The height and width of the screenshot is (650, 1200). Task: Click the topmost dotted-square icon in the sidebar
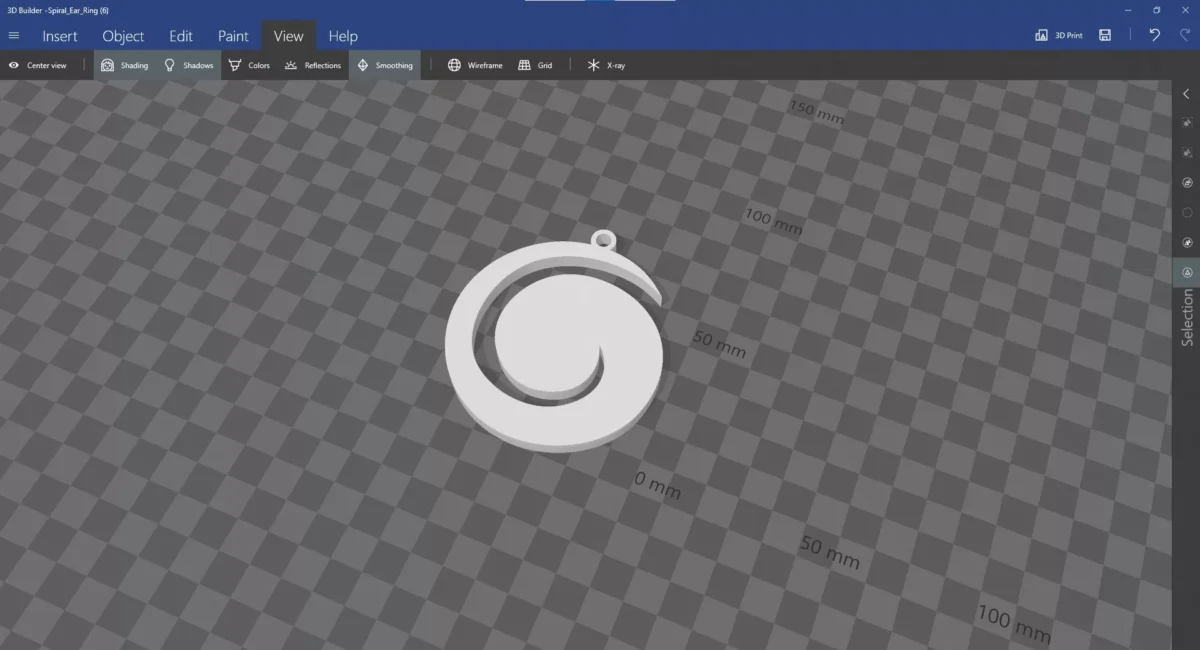point(1187,122)
